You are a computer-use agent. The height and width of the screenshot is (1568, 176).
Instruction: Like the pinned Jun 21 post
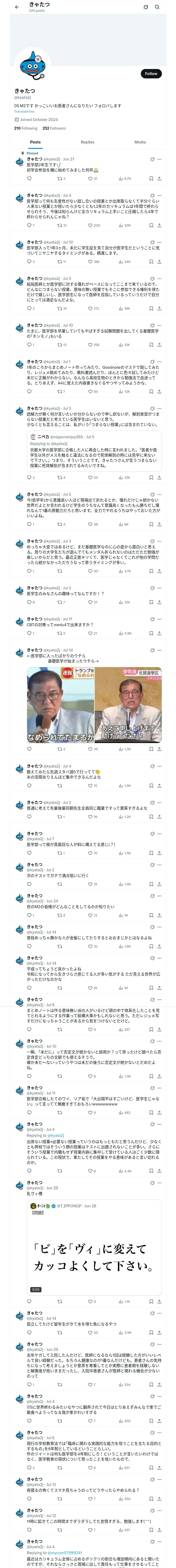click(92, 178)
